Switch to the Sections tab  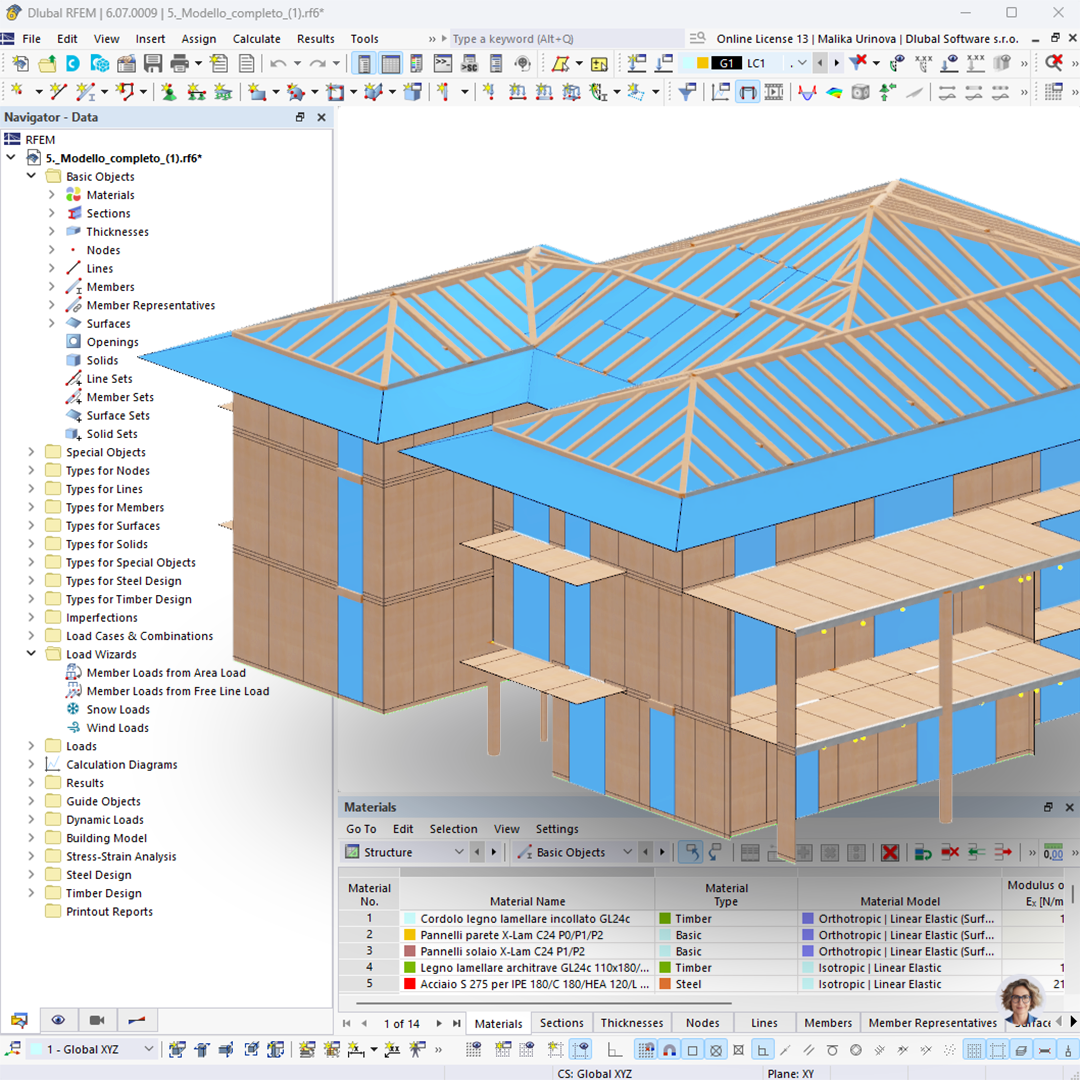[x=561, y=1023]
